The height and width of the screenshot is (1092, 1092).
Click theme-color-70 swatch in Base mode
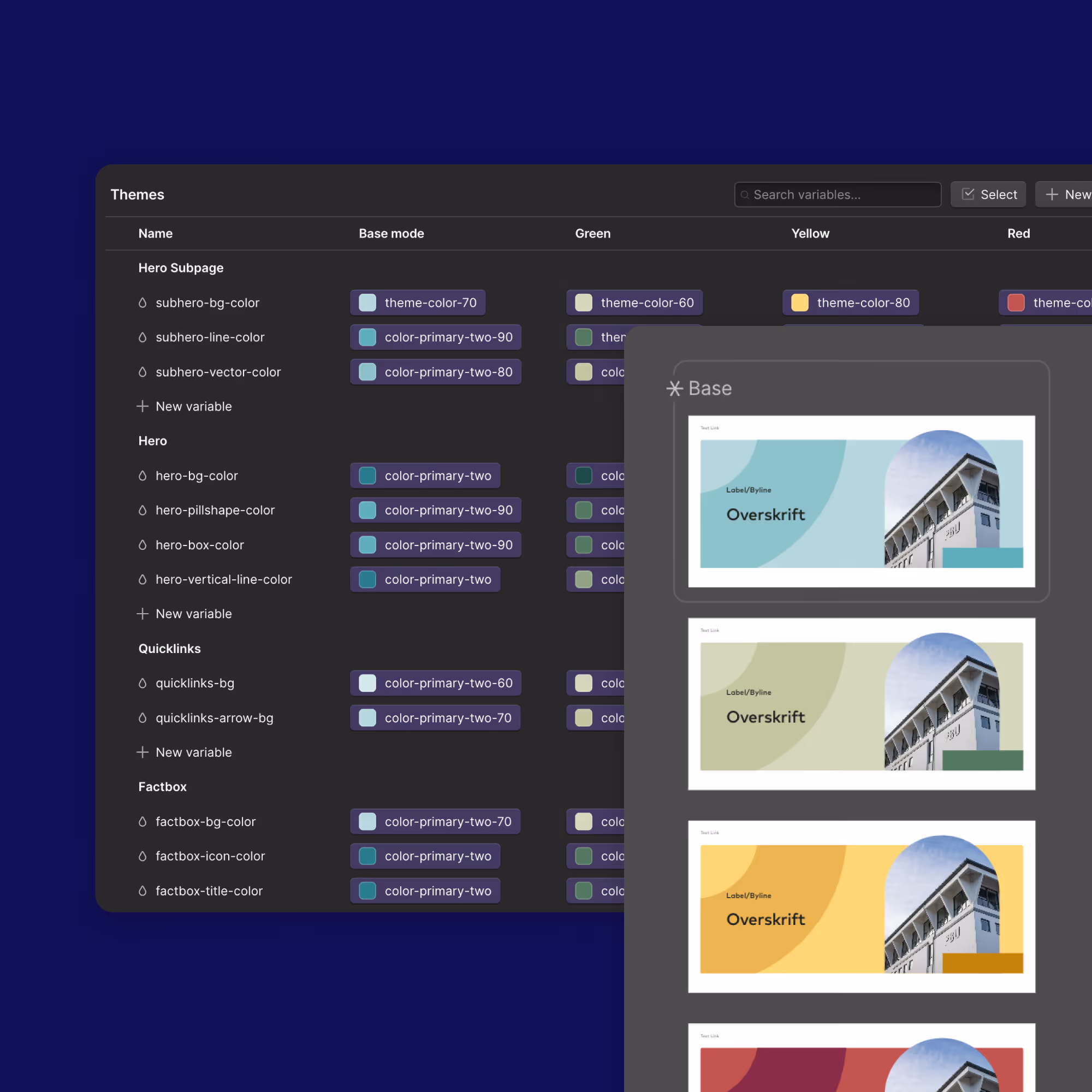point(367,303)
